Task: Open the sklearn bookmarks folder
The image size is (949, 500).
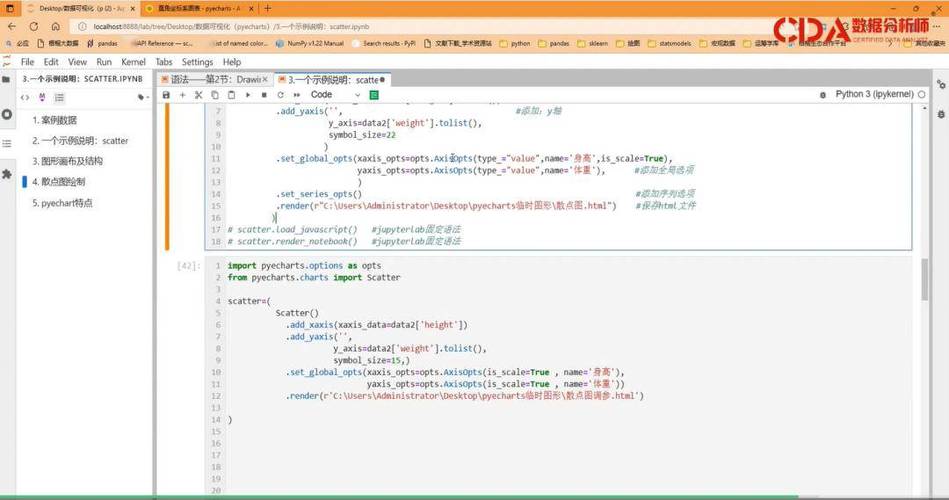Action: (593, 44)
